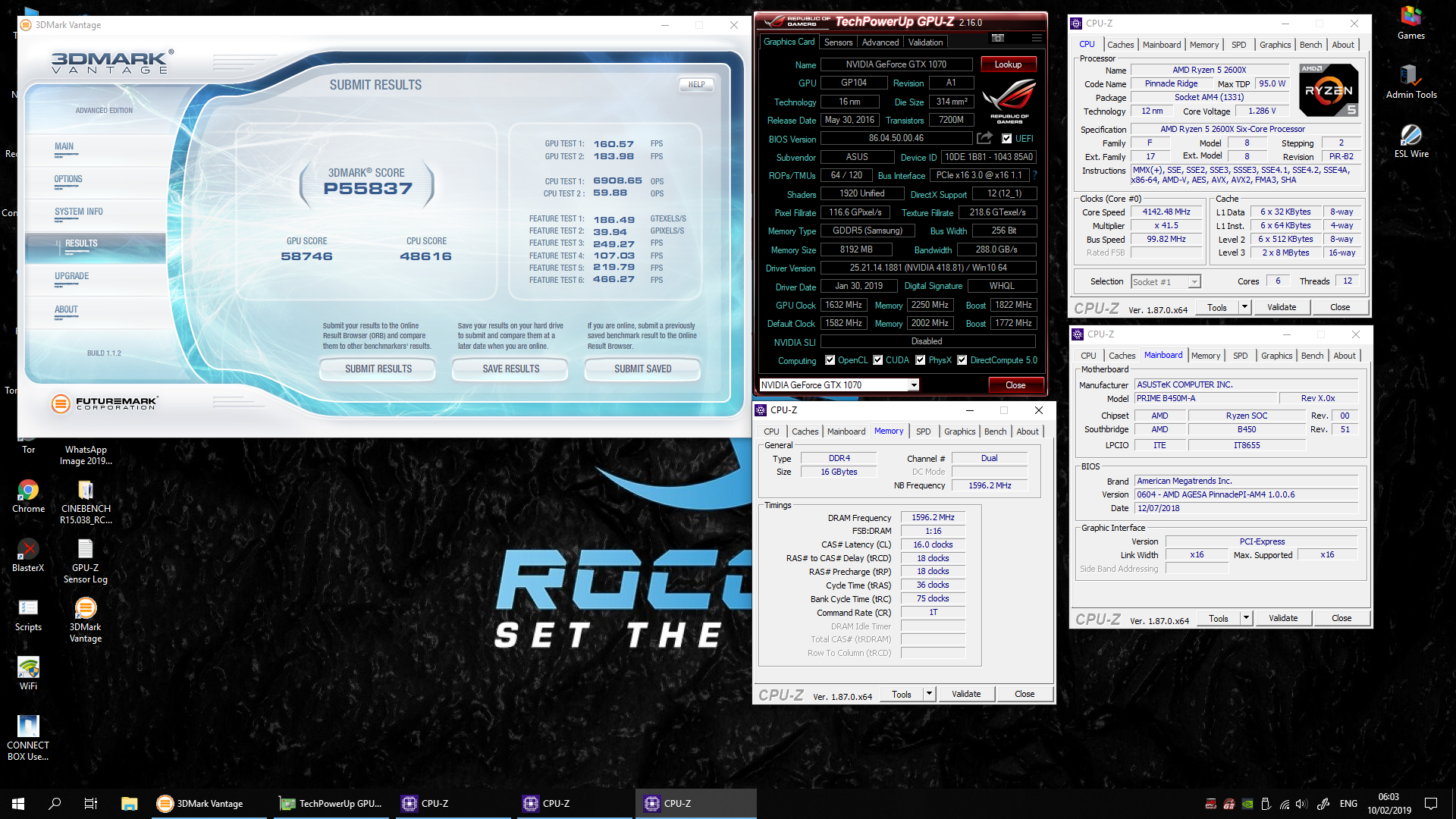Open the Wi-Fi network tray icon

coord(1284,804)
